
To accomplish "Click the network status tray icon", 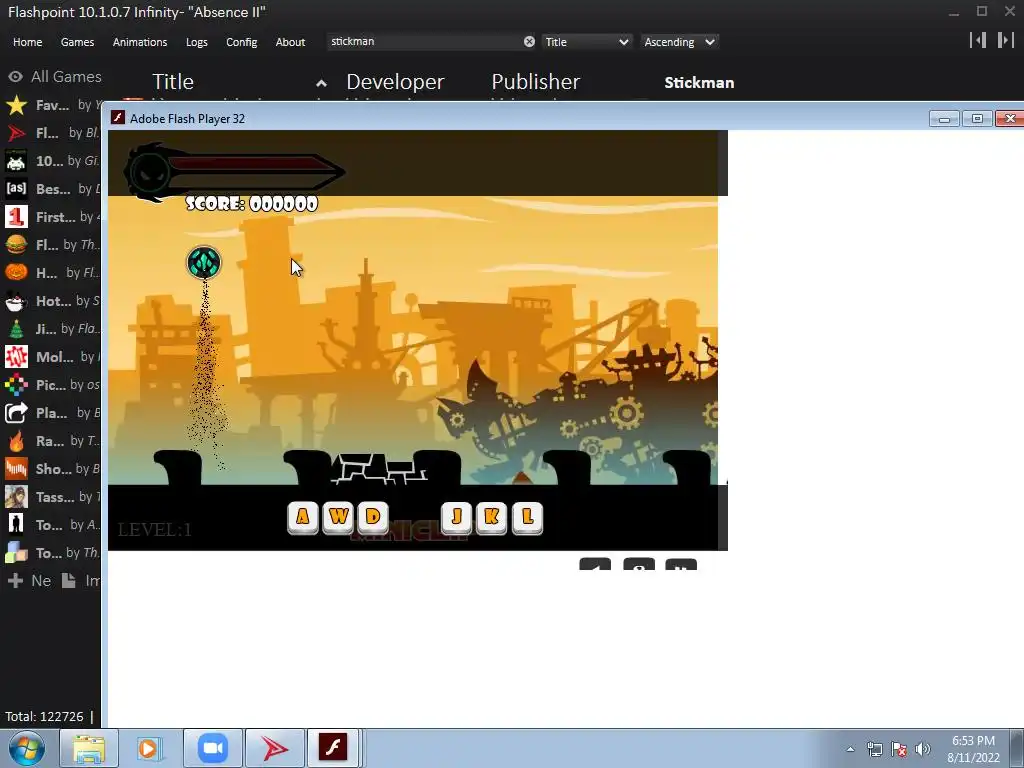I will [874, 749].
